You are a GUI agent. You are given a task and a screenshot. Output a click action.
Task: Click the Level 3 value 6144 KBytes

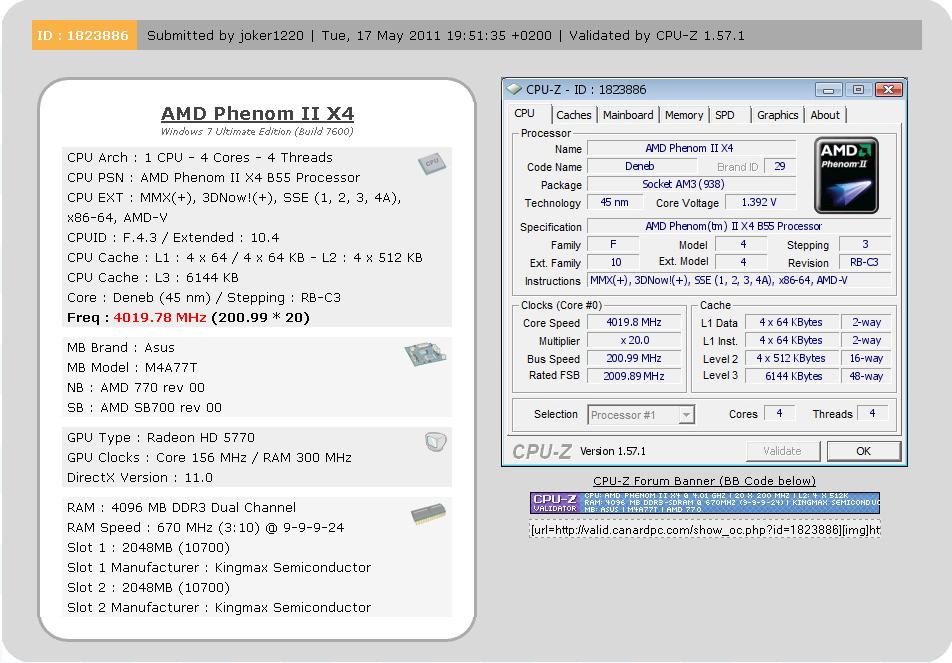(792, 376)
